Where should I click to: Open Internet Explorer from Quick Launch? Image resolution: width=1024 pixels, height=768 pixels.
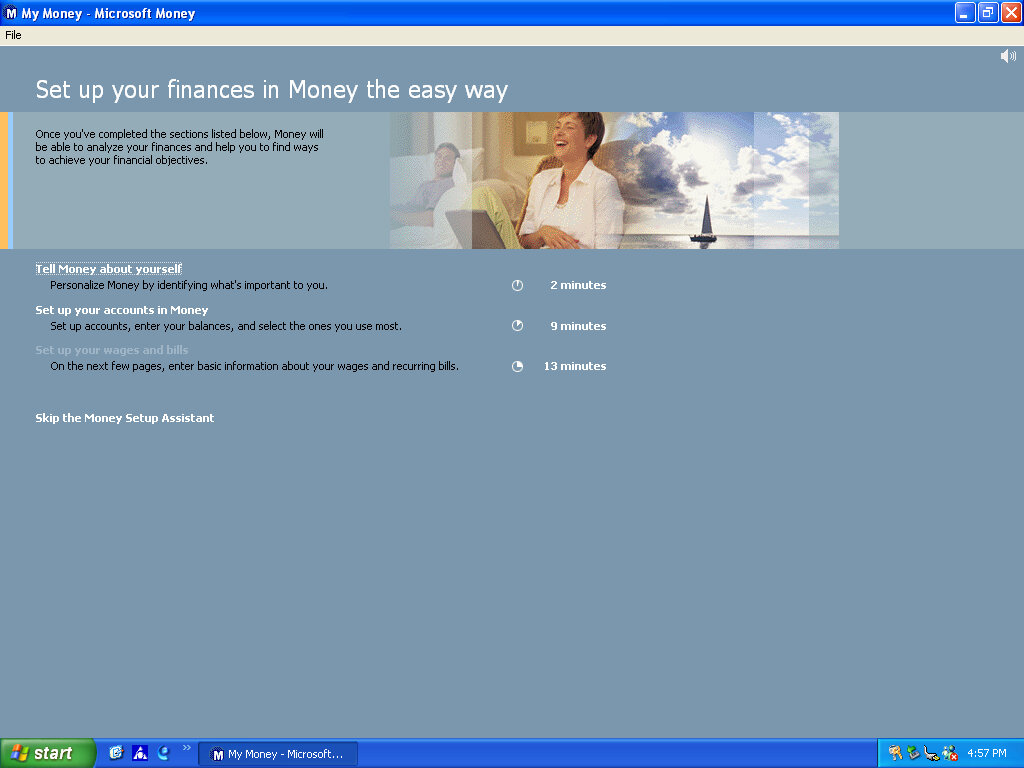[x=164, y=753]
